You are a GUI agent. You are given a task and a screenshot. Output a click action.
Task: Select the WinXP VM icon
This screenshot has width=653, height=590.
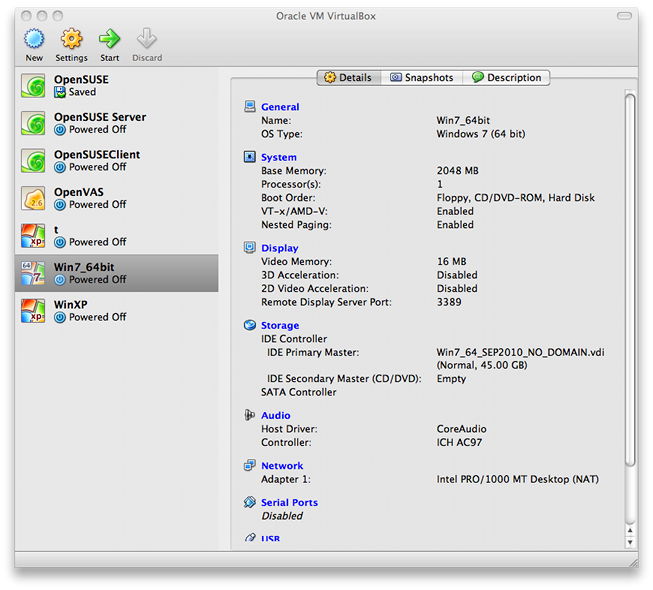pyautogui.click(x=33, y=311)
